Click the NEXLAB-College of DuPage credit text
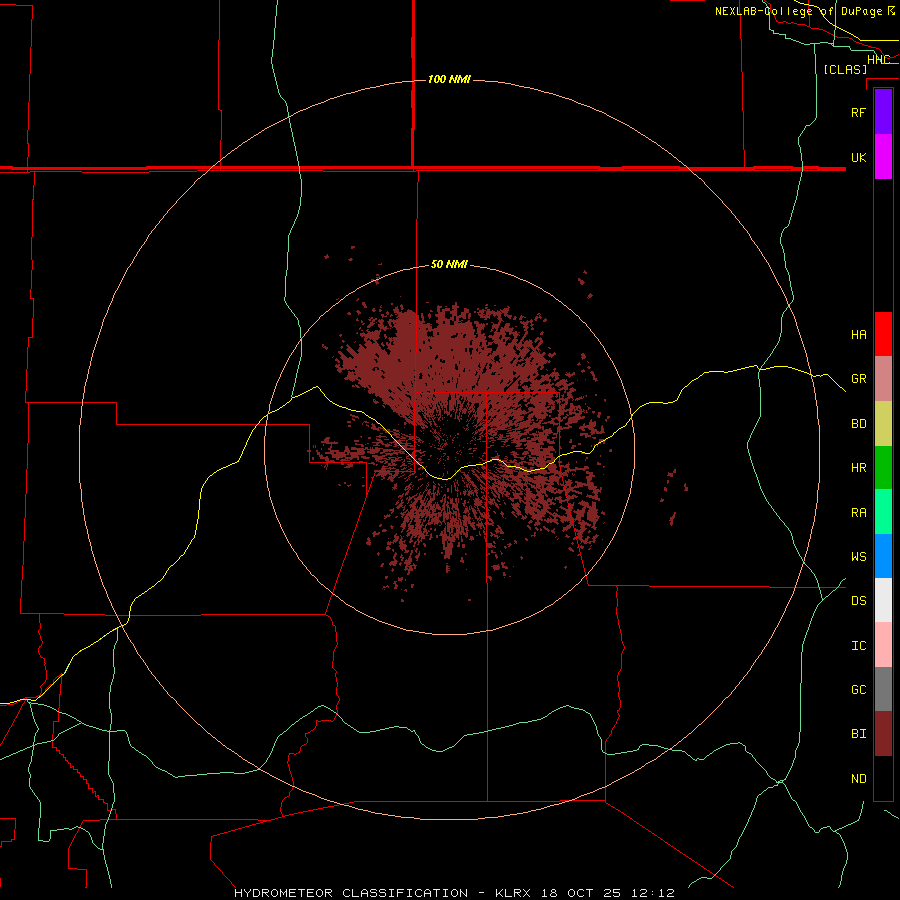900x900 pixels. (x=798, y=11)
